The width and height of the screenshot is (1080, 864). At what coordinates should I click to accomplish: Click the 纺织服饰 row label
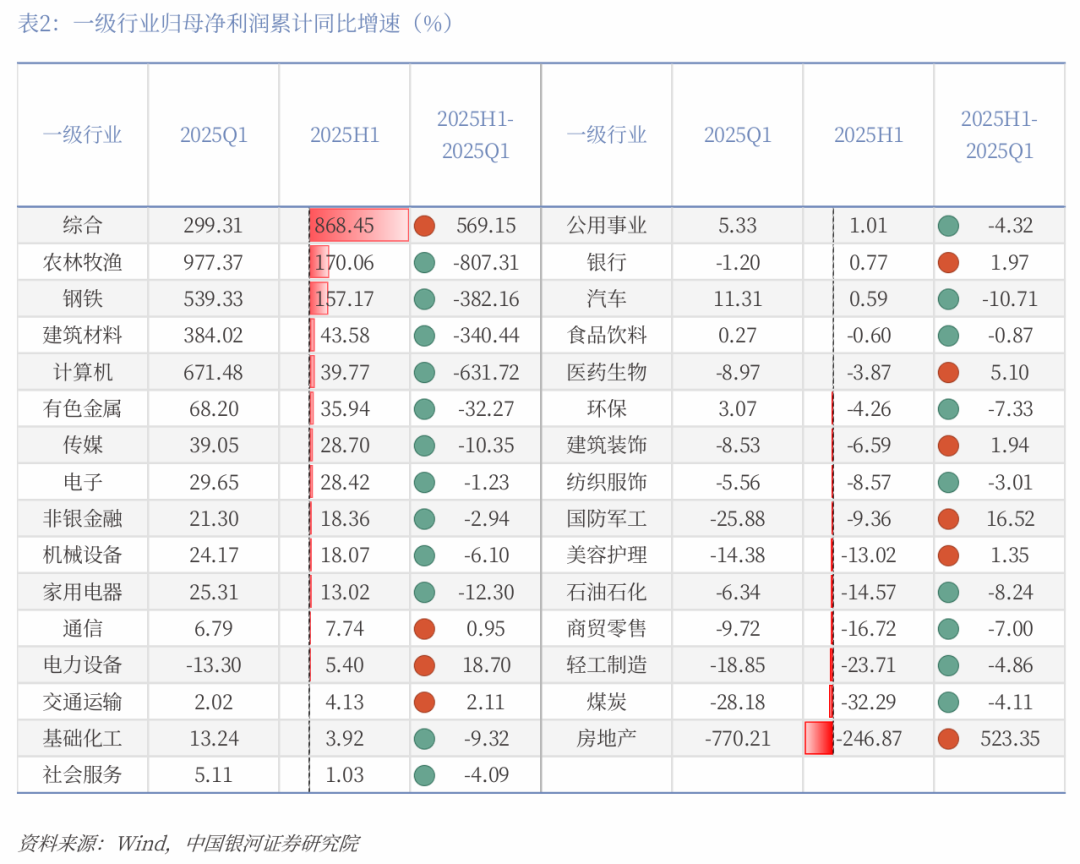[x=607, y=482]
